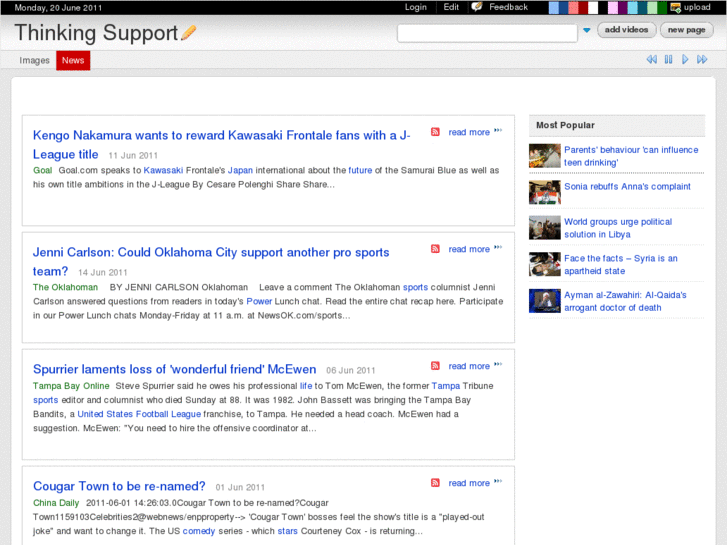Screen dimensions: 727x545
Task: Select the dark red theme swatch
Action: (x=583, y=7)
